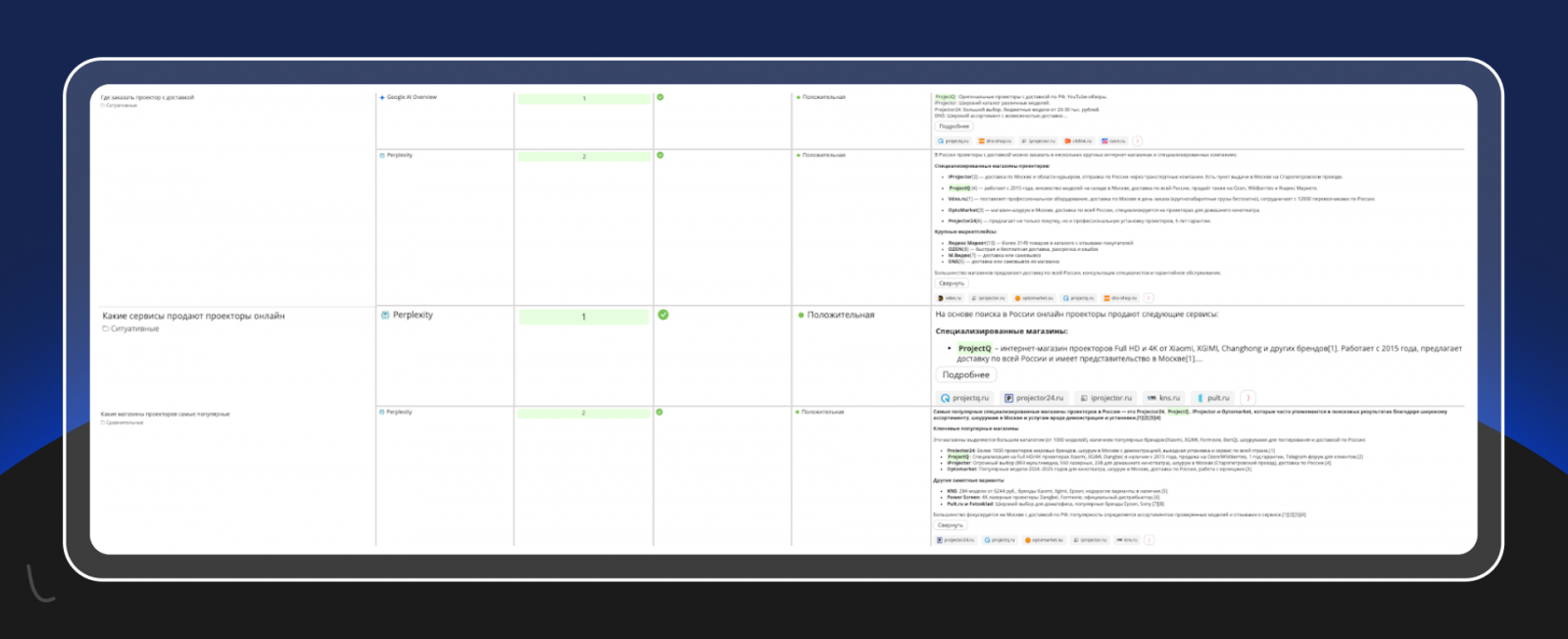
Task: Select query 'Где заказать проектор с доставкой'
Action: tap(148, 97)
